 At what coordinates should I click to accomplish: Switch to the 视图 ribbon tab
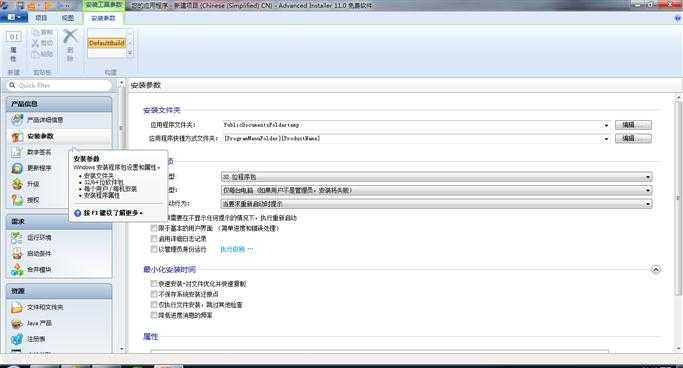68,18
